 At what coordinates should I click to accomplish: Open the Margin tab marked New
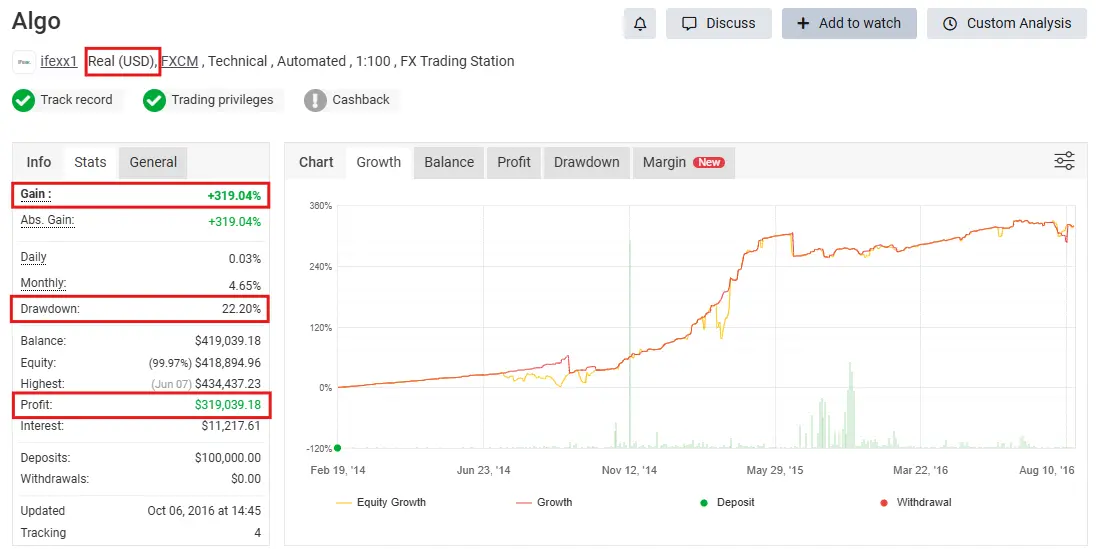pyautogui.click(x=683, y=162)
